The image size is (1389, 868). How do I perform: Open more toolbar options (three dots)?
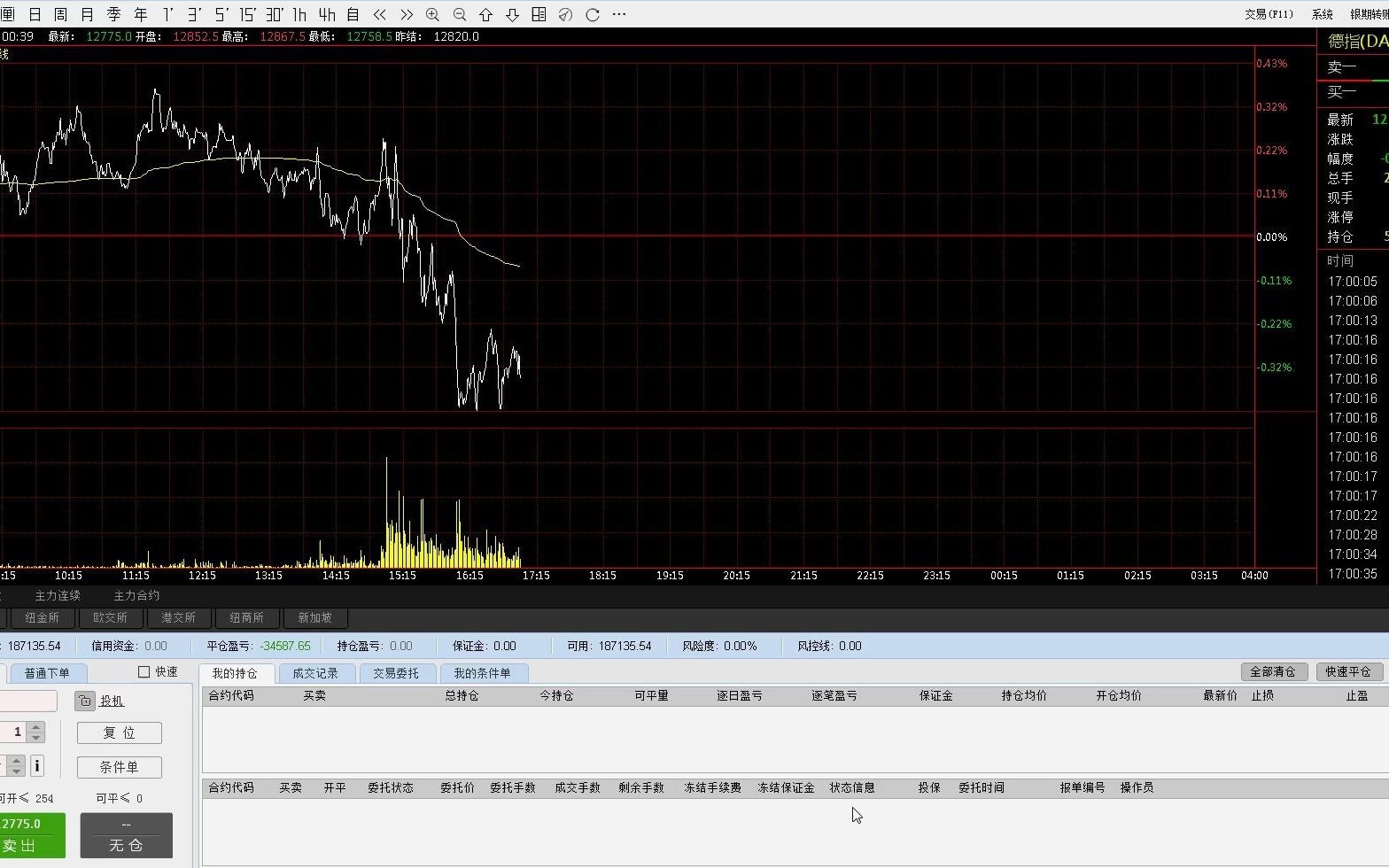click(x=619, y=14)
